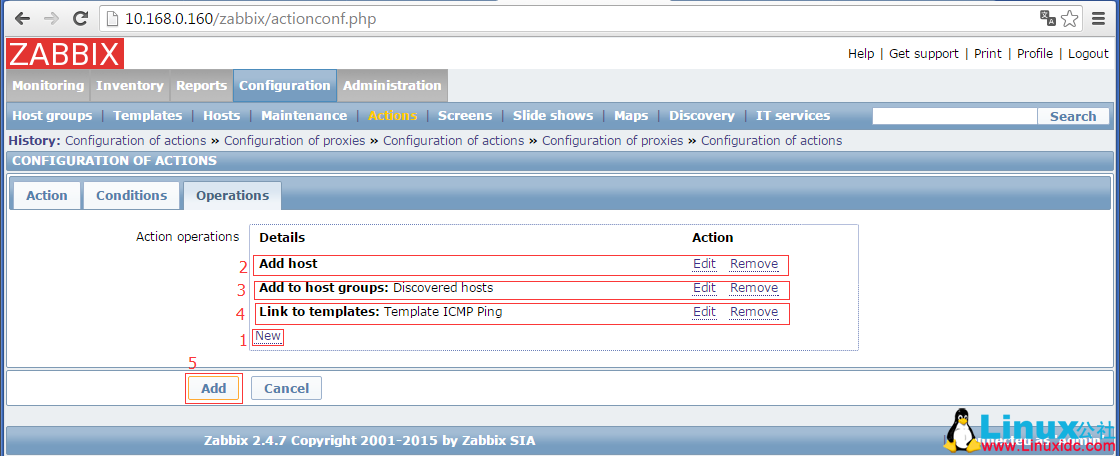Click the Discovered hosts text
This screenshot has width=1120, height=456.
point(443,288)
